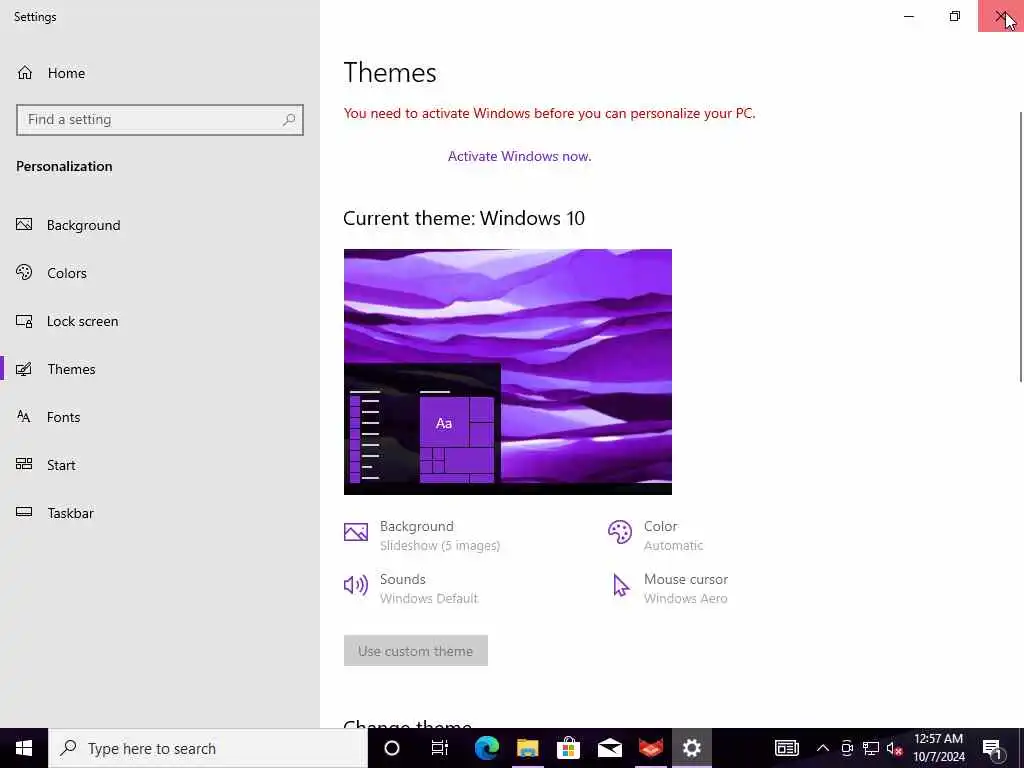The width and height of the screenshot is (1024, 768).
Task: Open network status tray icon
Action: tap(871, 748)
